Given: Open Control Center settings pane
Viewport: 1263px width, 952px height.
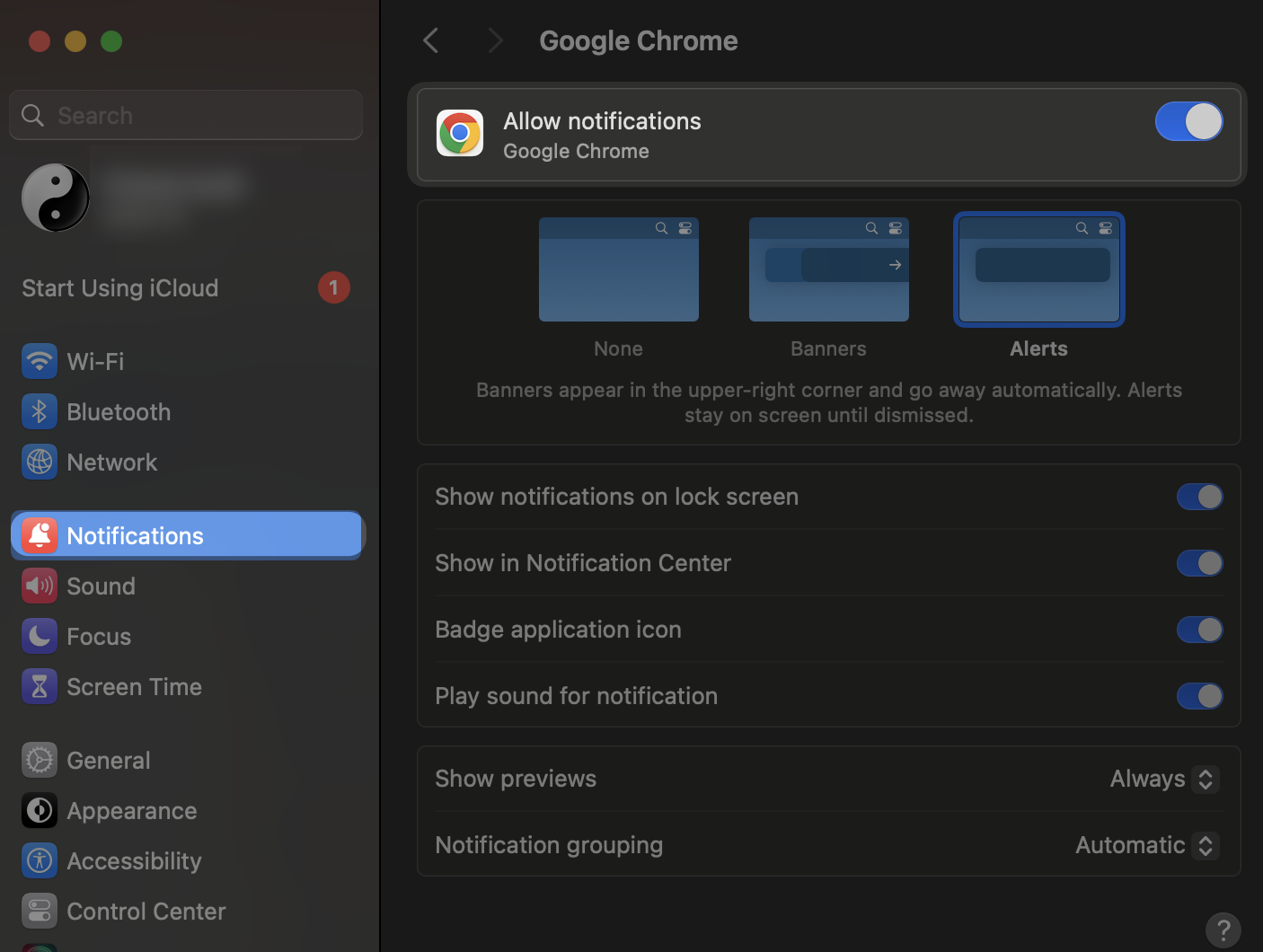Looking at the screenshot, I should 187,912.
